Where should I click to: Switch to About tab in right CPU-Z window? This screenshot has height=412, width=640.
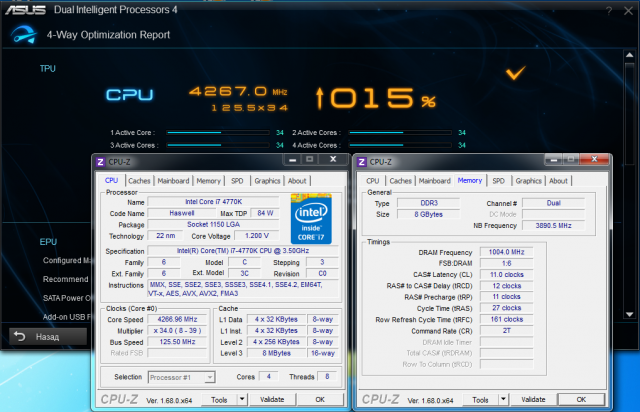click(558, 181)
